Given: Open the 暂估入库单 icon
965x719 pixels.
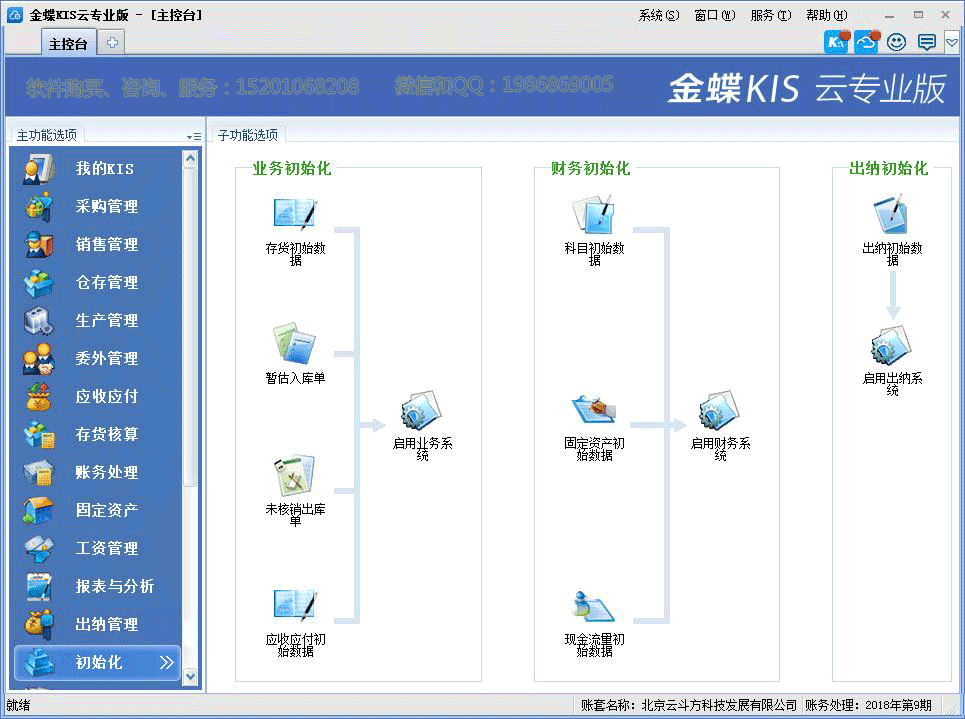Looking at the screenshot, I should point(295,343).
